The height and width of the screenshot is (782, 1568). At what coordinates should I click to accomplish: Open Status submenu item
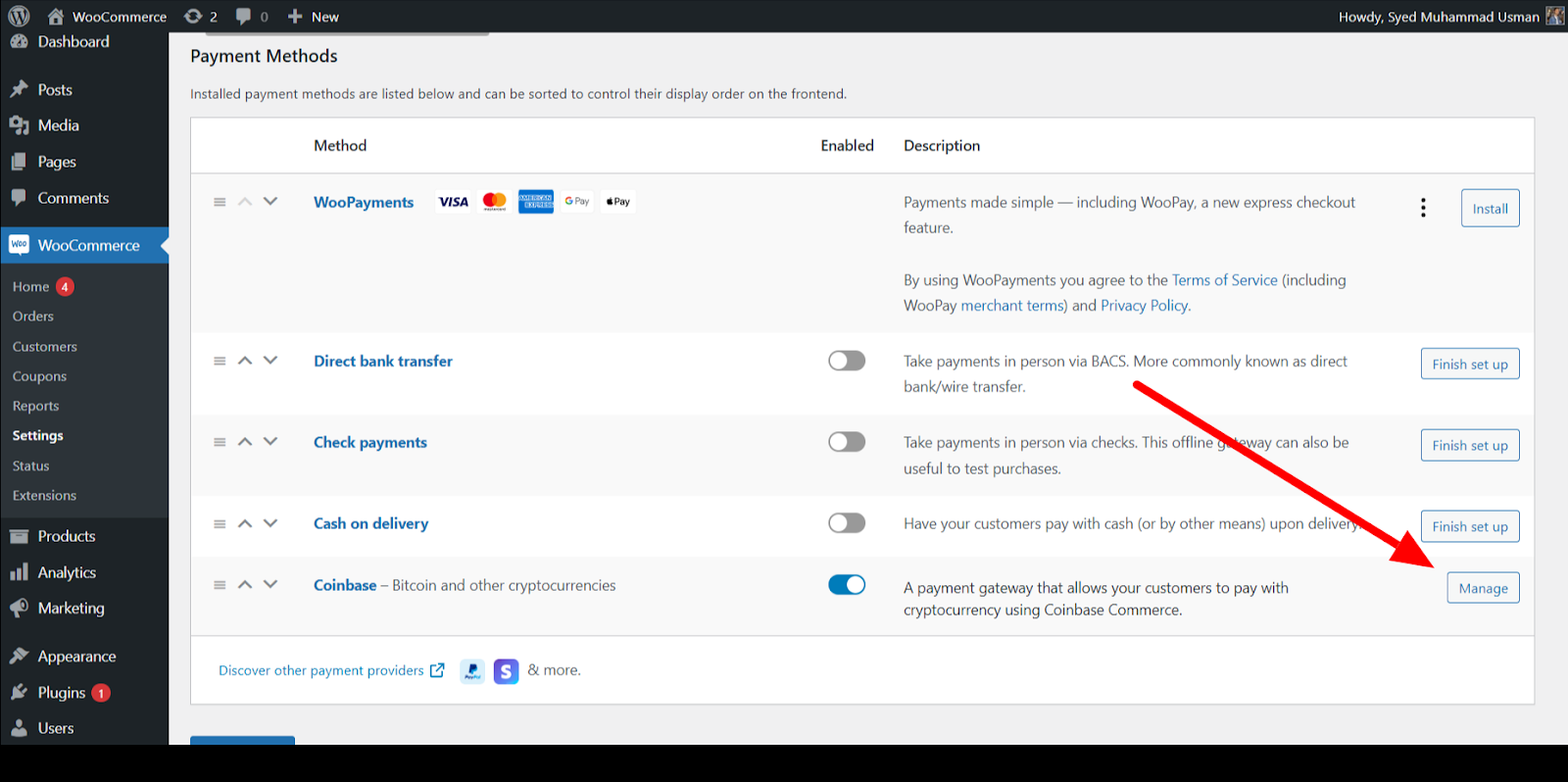(30, 465)
